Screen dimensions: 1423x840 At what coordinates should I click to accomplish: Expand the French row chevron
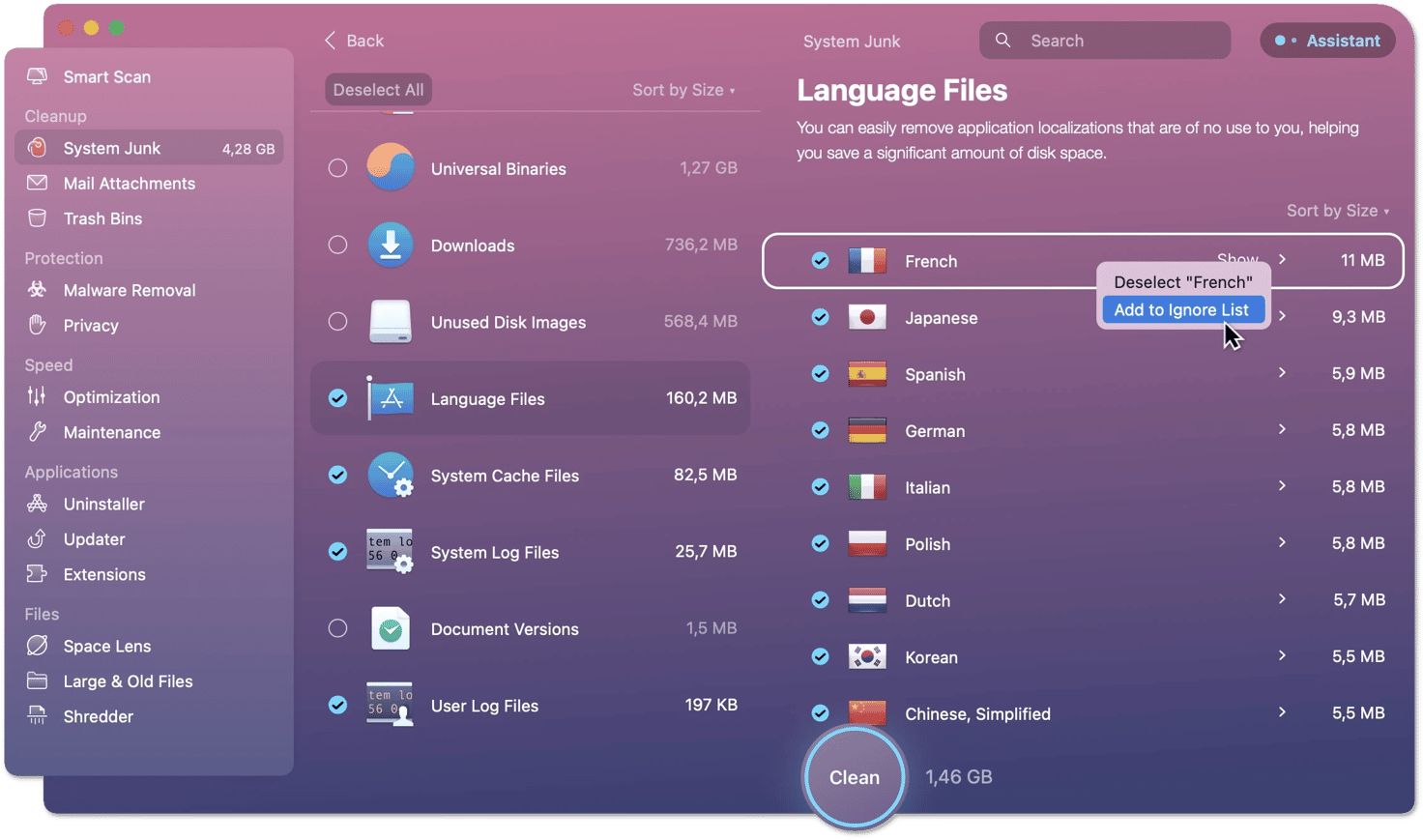[1282, 259]
